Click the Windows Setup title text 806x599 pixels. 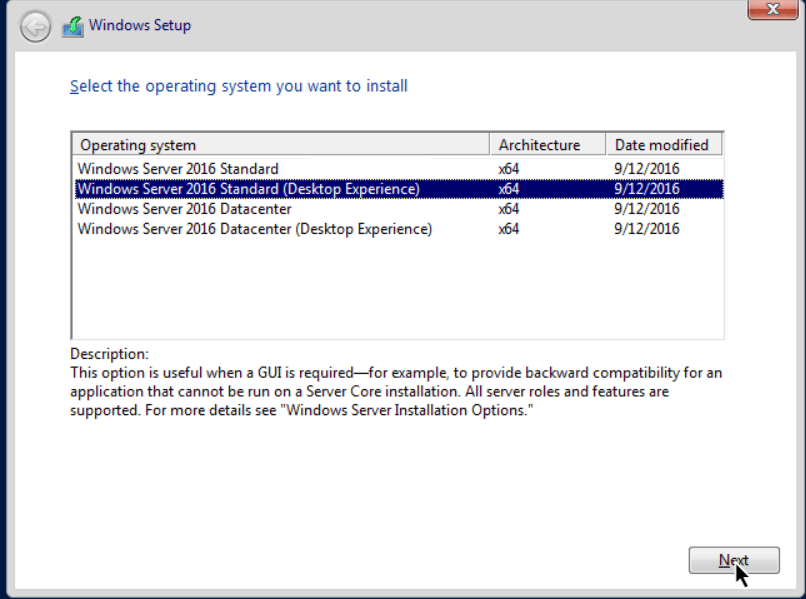pyautogui.click(x=140, y=25)
